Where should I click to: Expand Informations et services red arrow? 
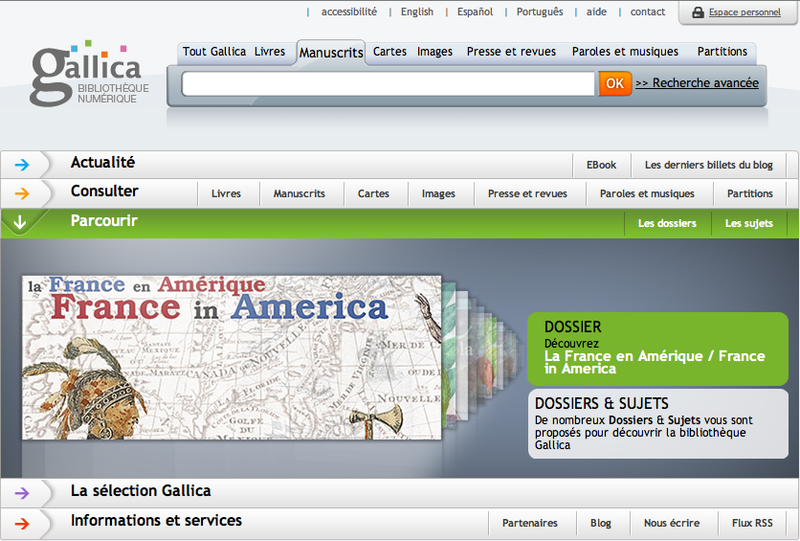pyautogui.click(x=22, y=523)
